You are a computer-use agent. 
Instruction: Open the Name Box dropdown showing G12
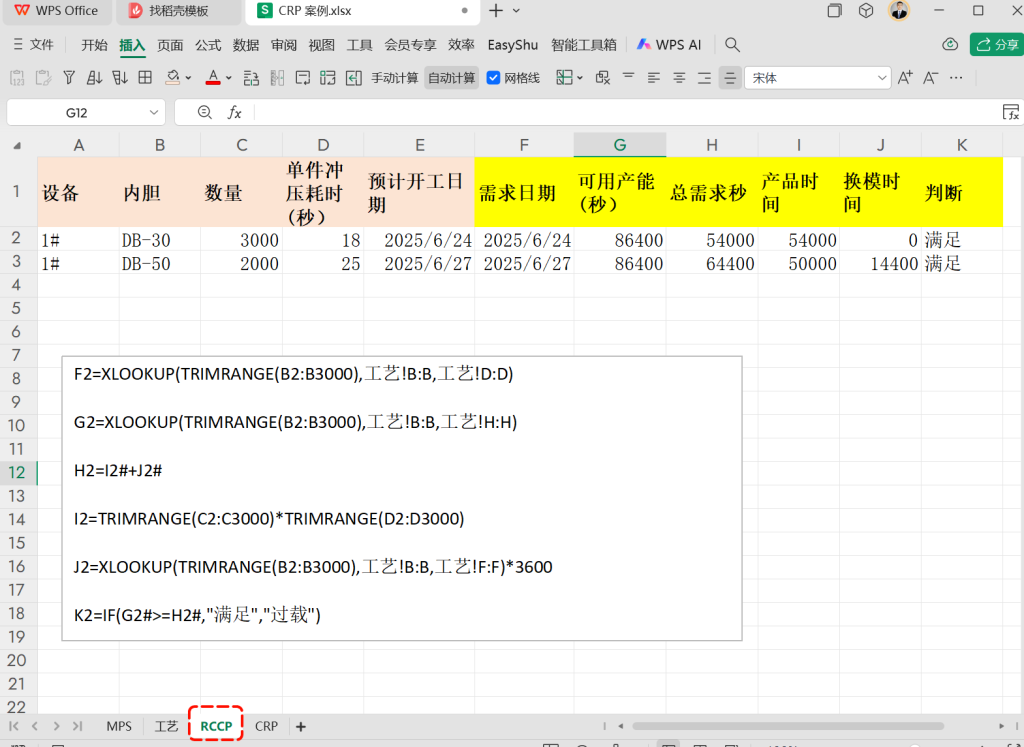click(154, 112)
